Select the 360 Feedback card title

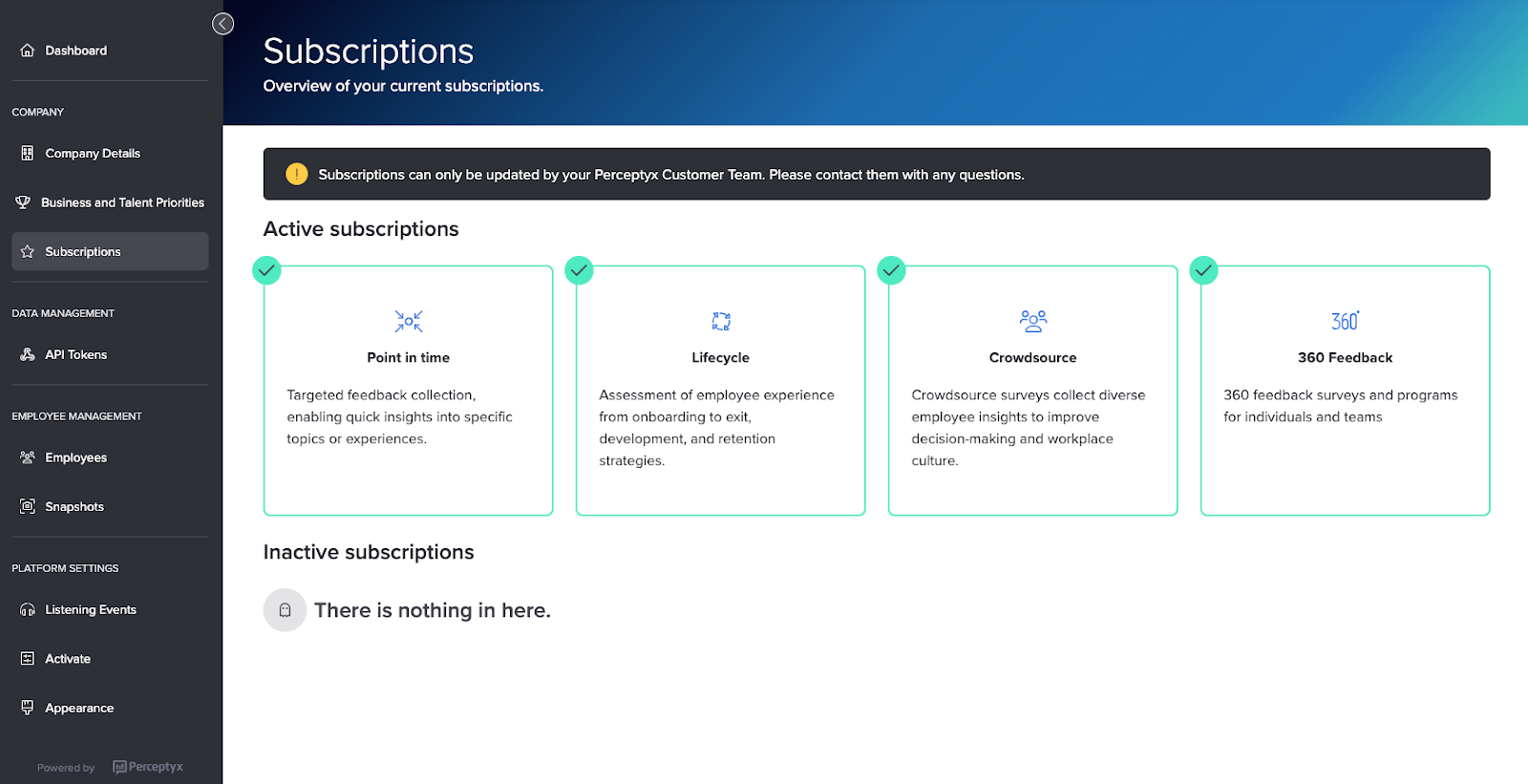click(x=1345, y=357)
